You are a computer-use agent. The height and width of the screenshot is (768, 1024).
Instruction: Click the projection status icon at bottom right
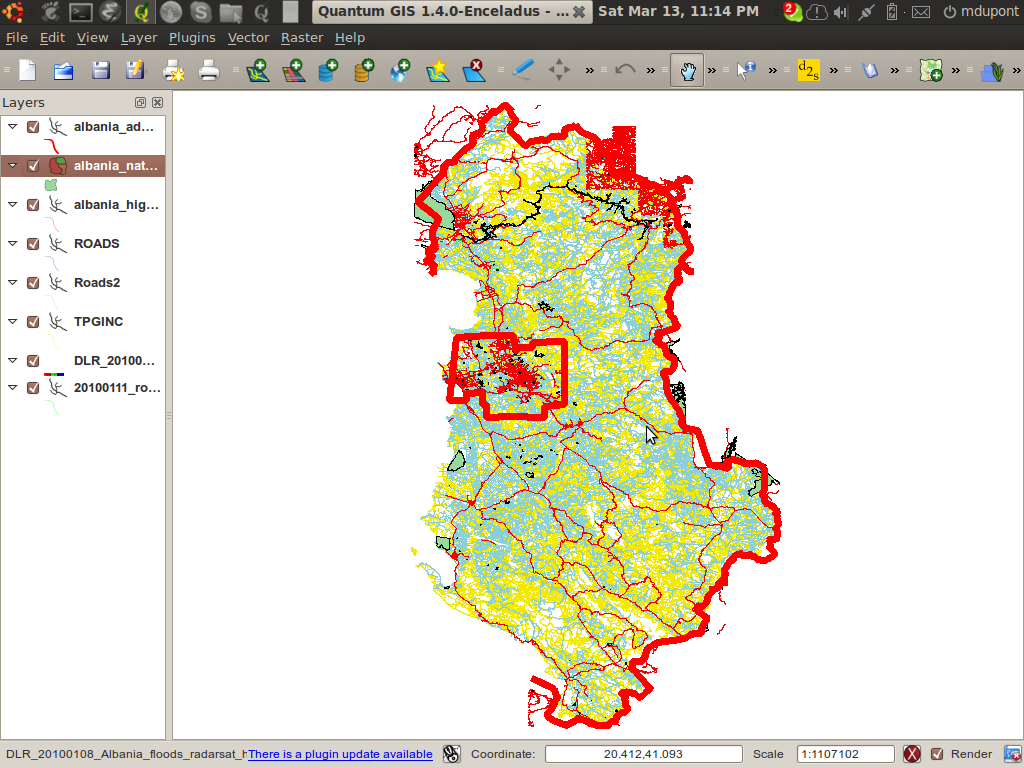[1013, 754]
